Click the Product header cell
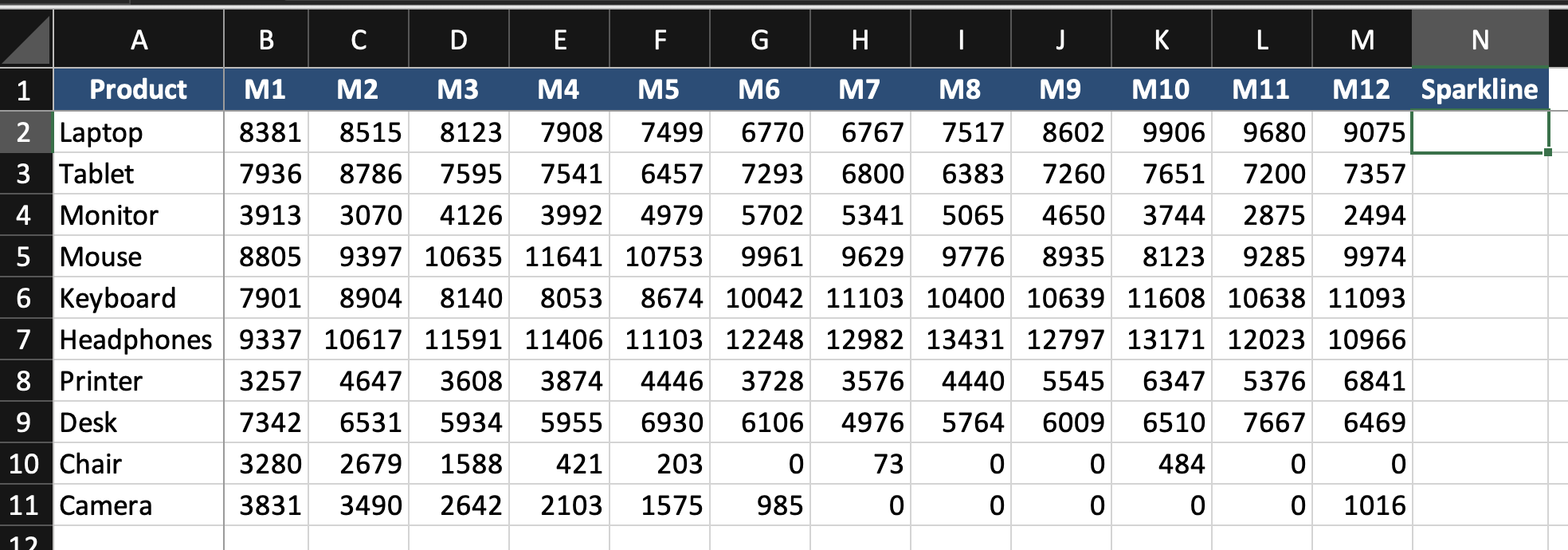The image size is (1568, 550). click(x=139, y=89)
